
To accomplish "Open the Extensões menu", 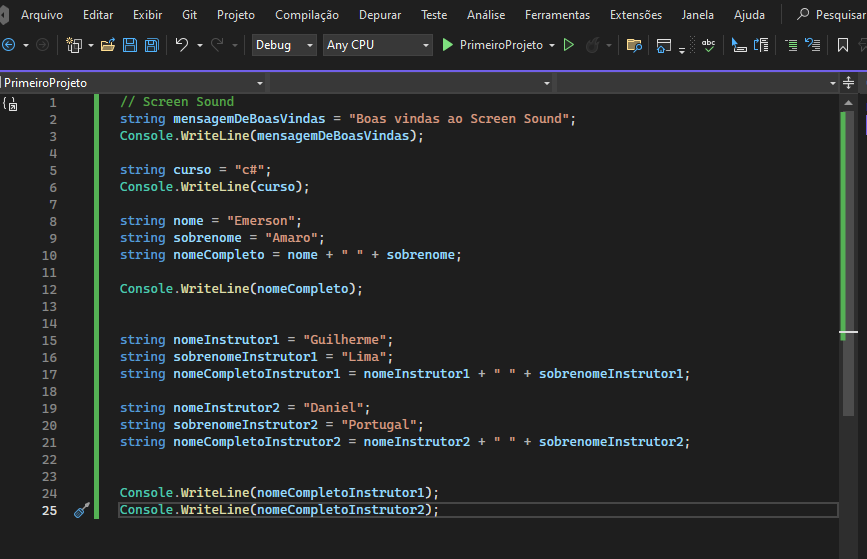I will tap(636, 15).
